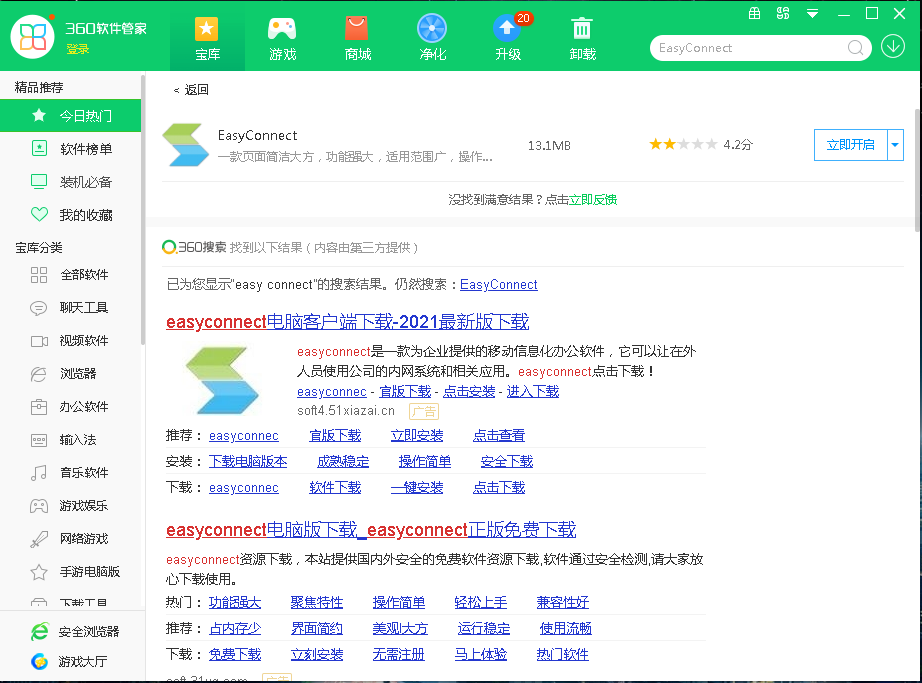Click the 运行稳定 link
Screen dimensions: 922x683
pyautogui.click(x=483, y=628)
